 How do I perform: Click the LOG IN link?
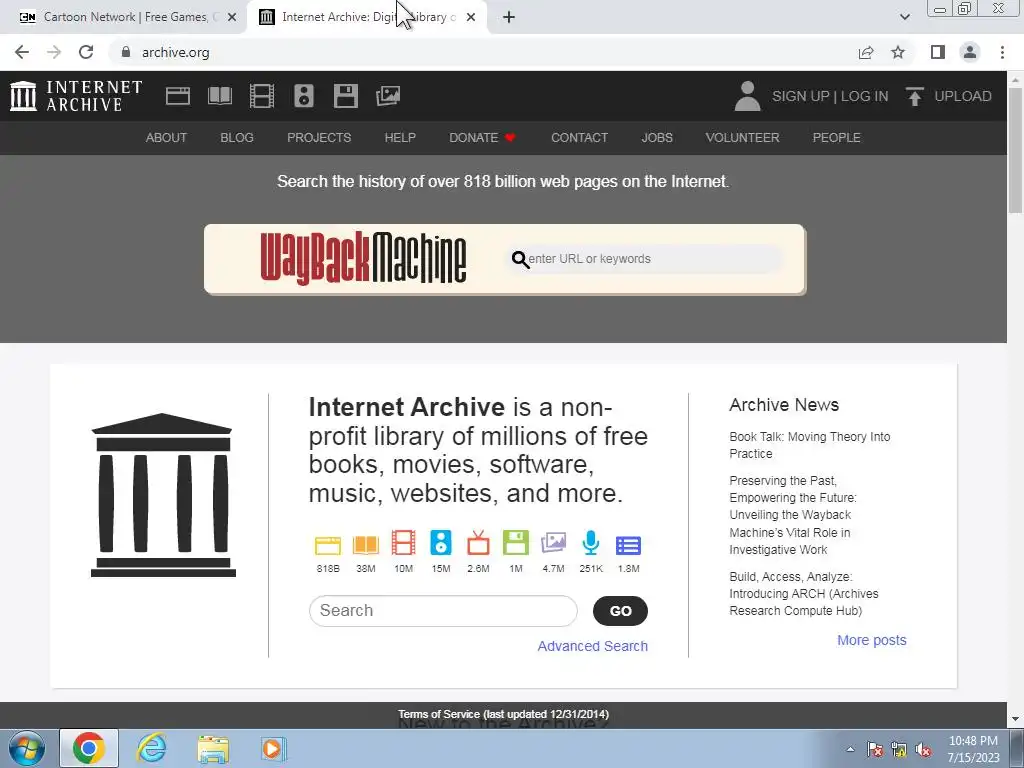click(x=864, y=96)
